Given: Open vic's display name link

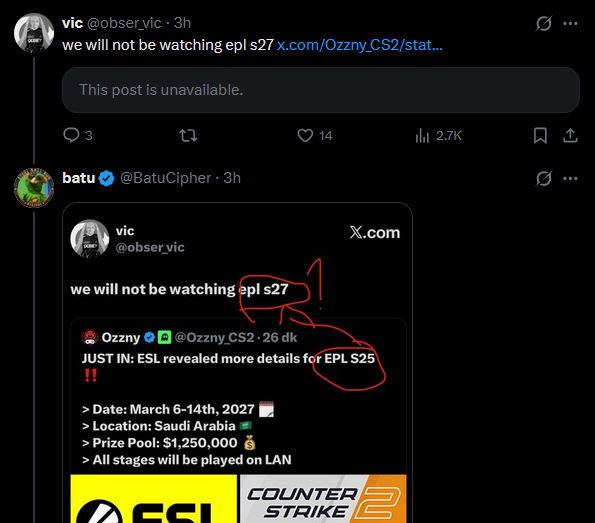Looking at the screenshot, I should point(72,23).
